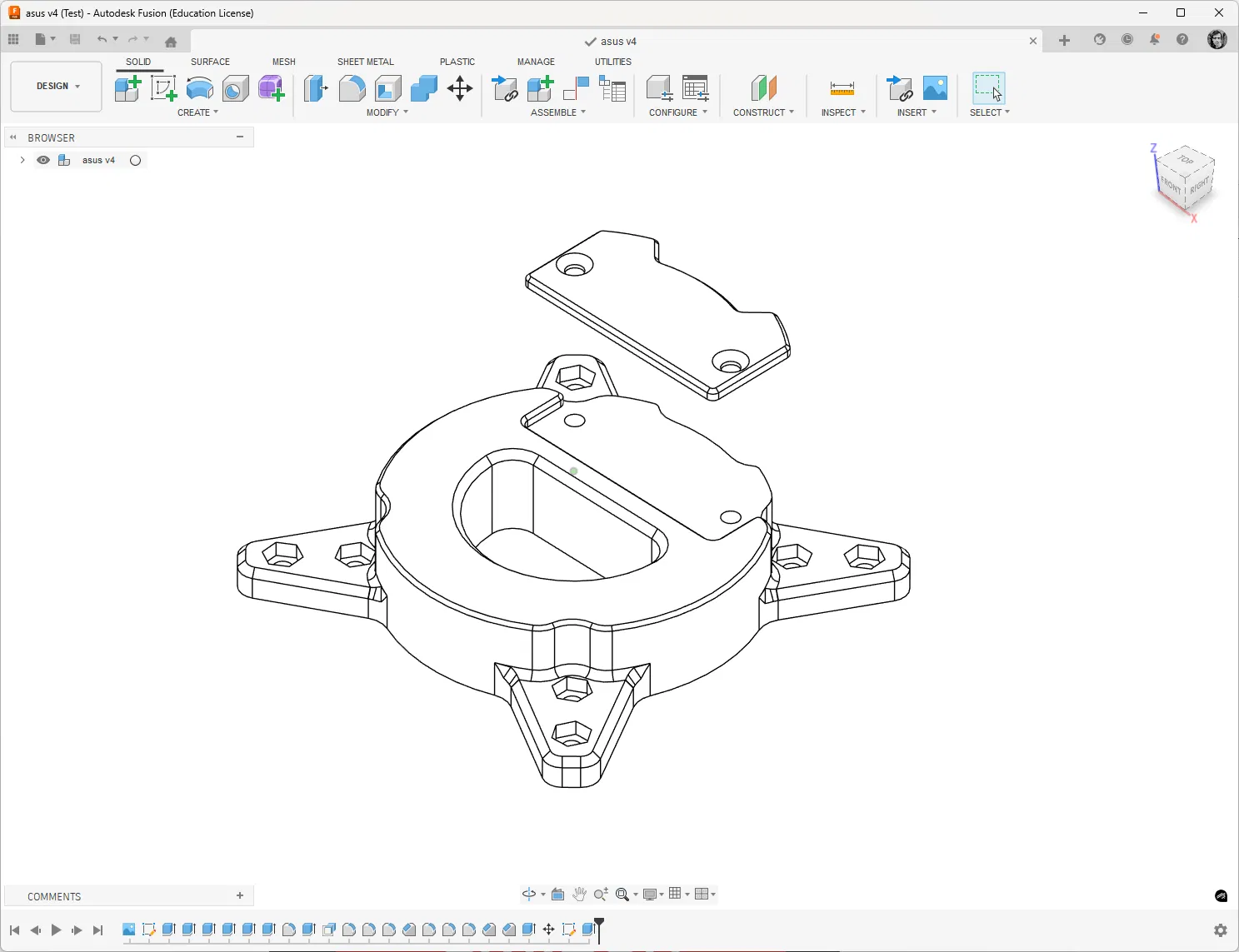Toggle the window Select tool
The image size is (1239, 952).
pos(988,88)
